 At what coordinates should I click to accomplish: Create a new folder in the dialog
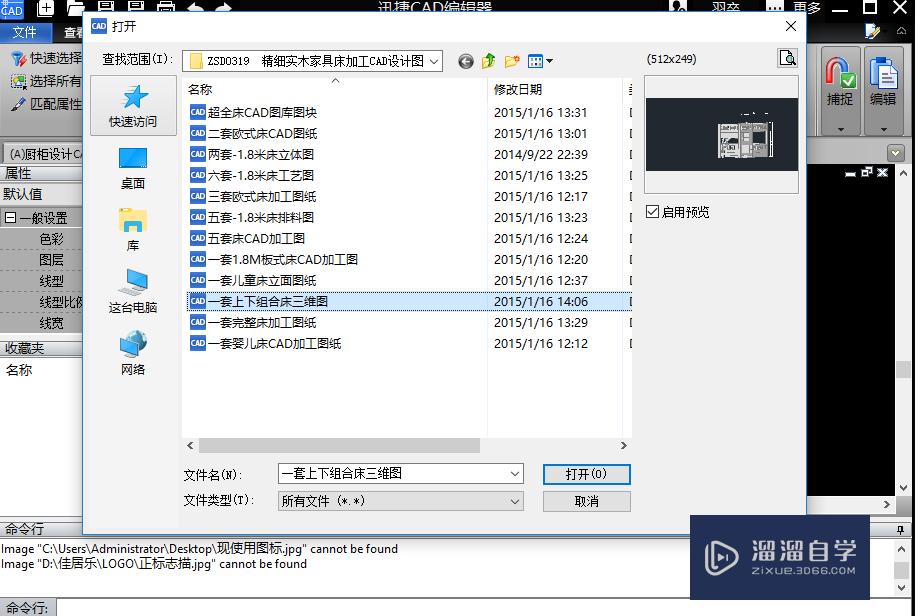[x=510, y=61]
